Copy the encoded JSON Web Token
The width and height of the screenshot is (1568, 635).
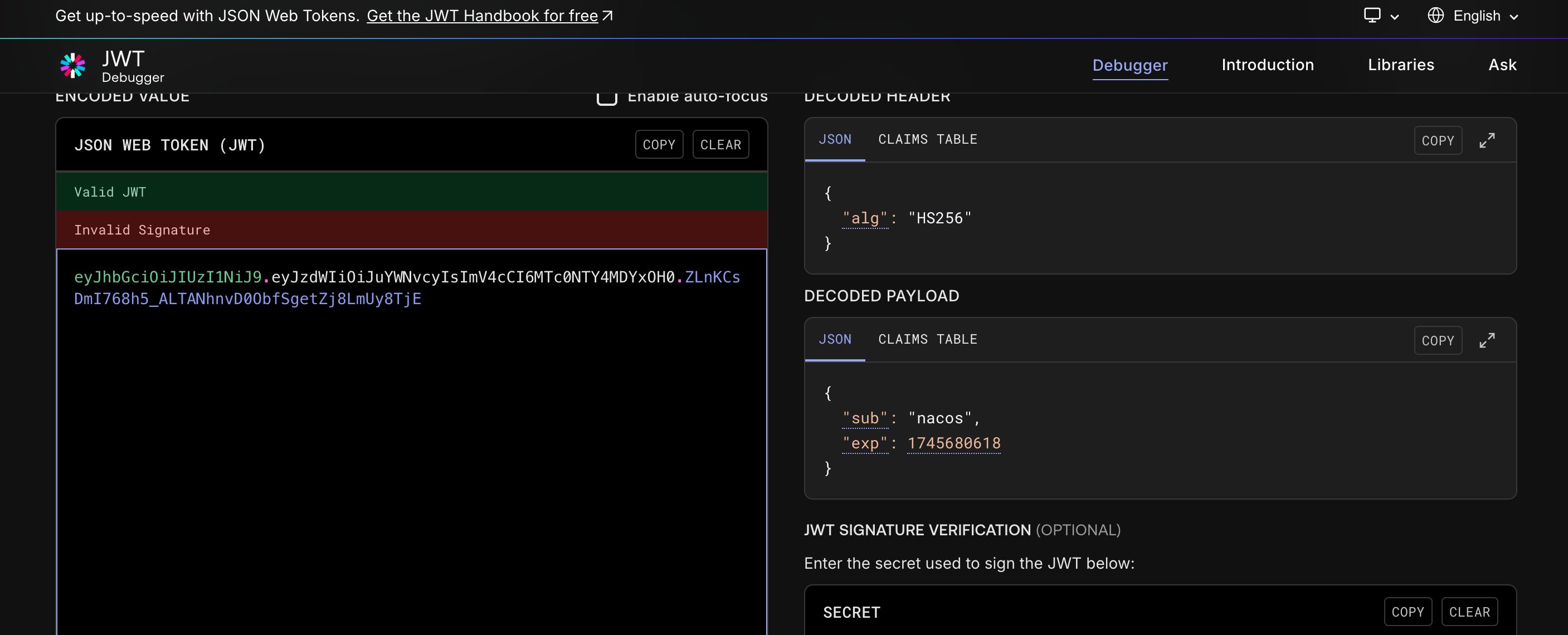coord(659,145)
